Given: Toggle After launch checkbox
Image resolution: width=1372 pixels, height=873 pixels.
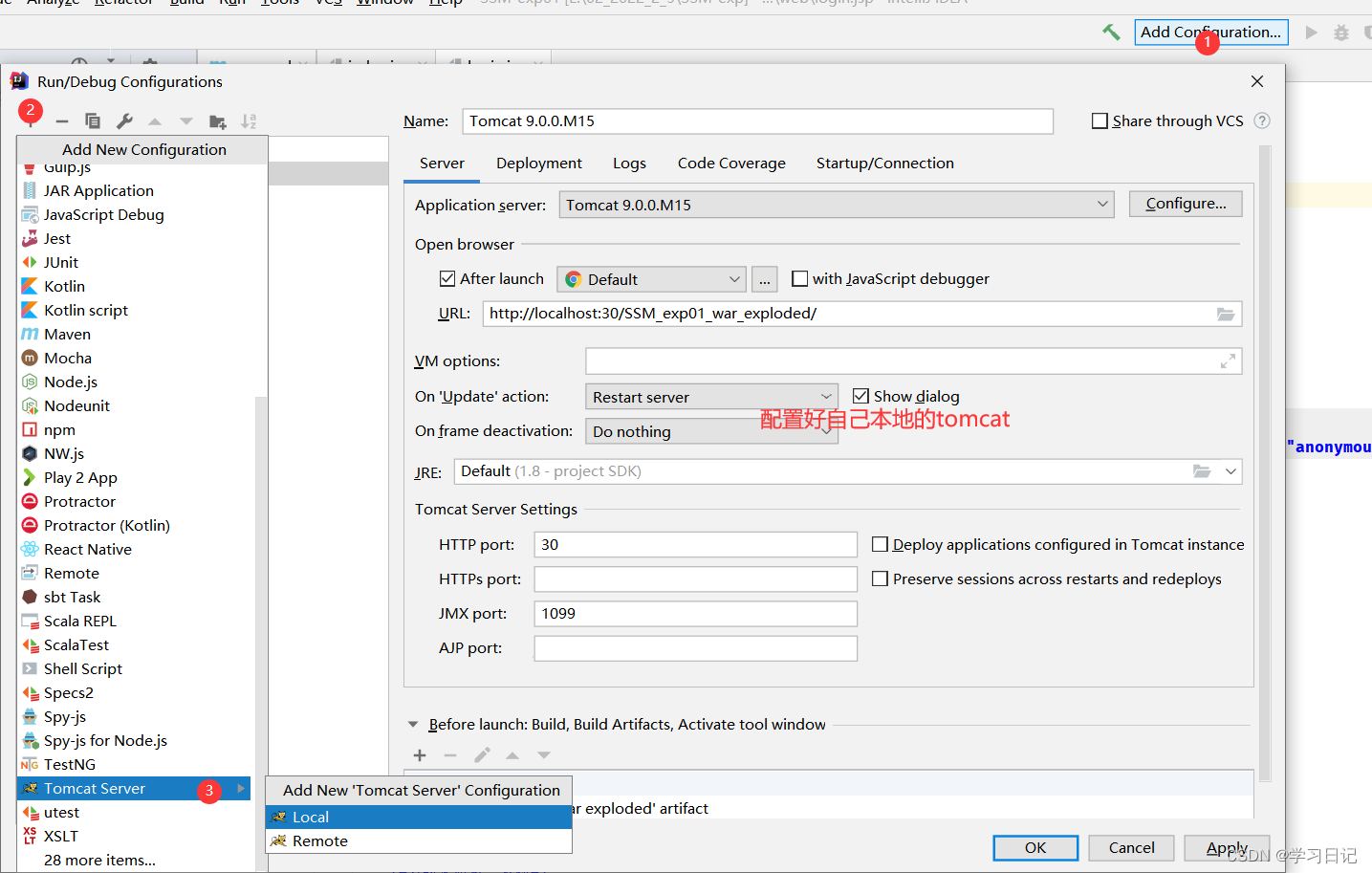Looking at the screenshot, I should click(x=447, y=278).
